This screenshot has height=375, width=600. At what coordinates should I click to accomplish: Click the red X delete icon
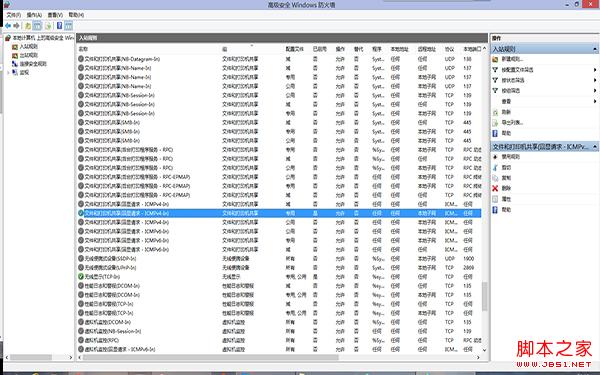(495, 188)
